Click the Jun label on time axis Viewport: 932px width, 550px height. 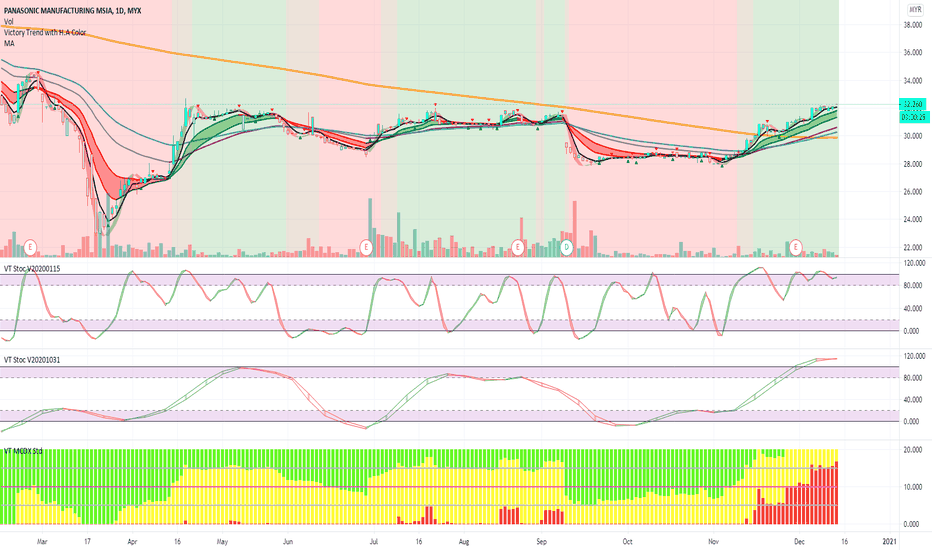coord(288,542)
